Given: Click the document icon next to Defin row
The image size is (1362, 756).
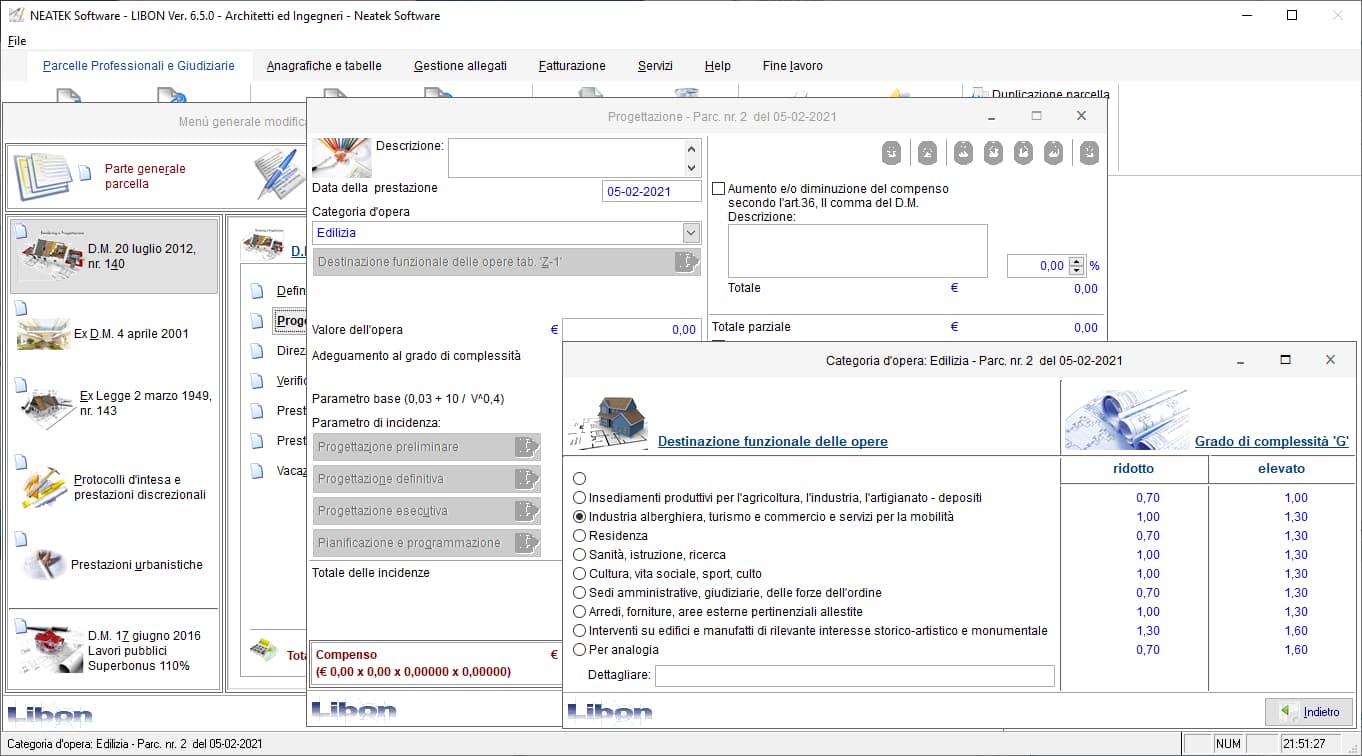Looking at the screenshot, I should coord(257,291).
